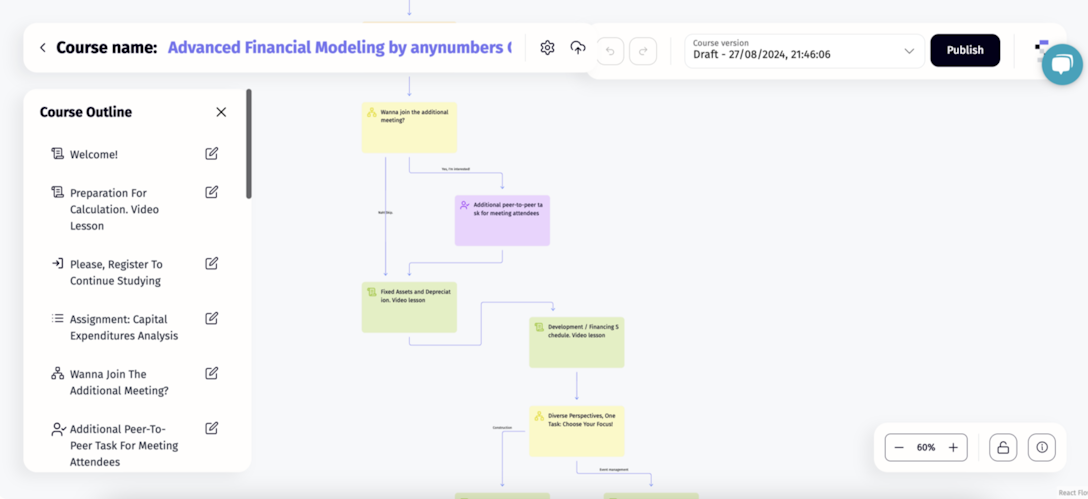Toggle the canvas lock button
This screenshot has width=1088, height=499.
coord(1003,447)
